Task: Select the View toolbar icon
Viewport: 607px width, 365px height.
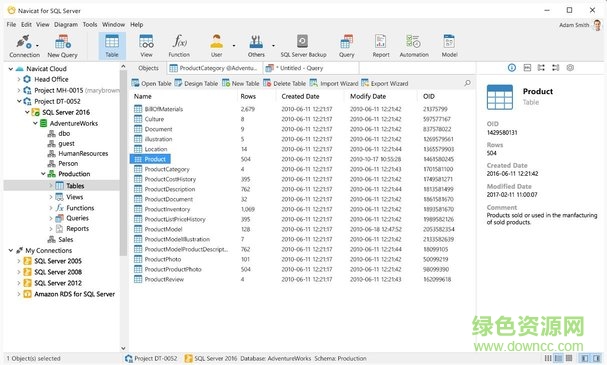Action: [x=146, y=46]
